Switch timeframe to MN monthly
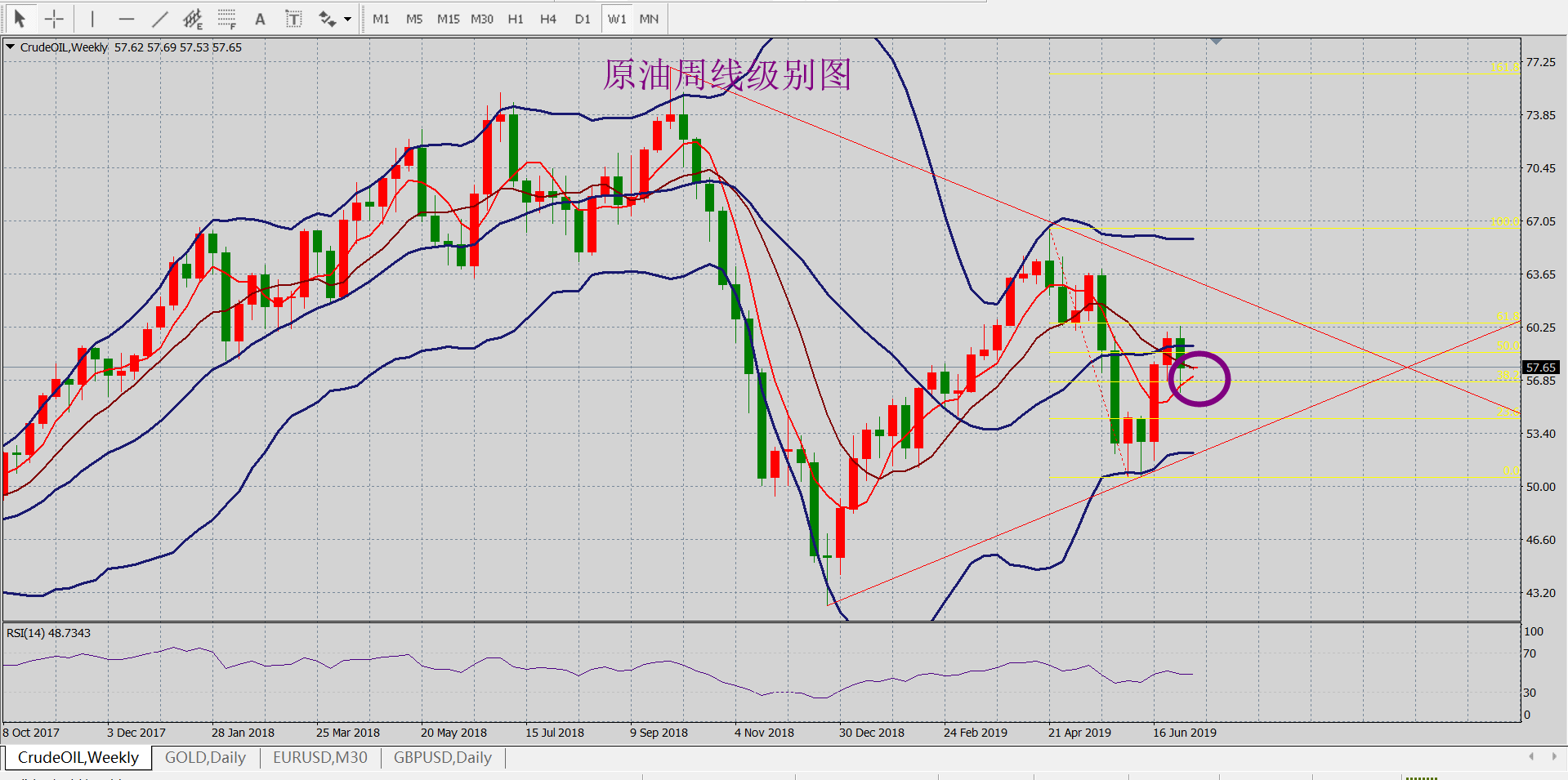The image size is (1568, 780). click(x=650, y=19)
